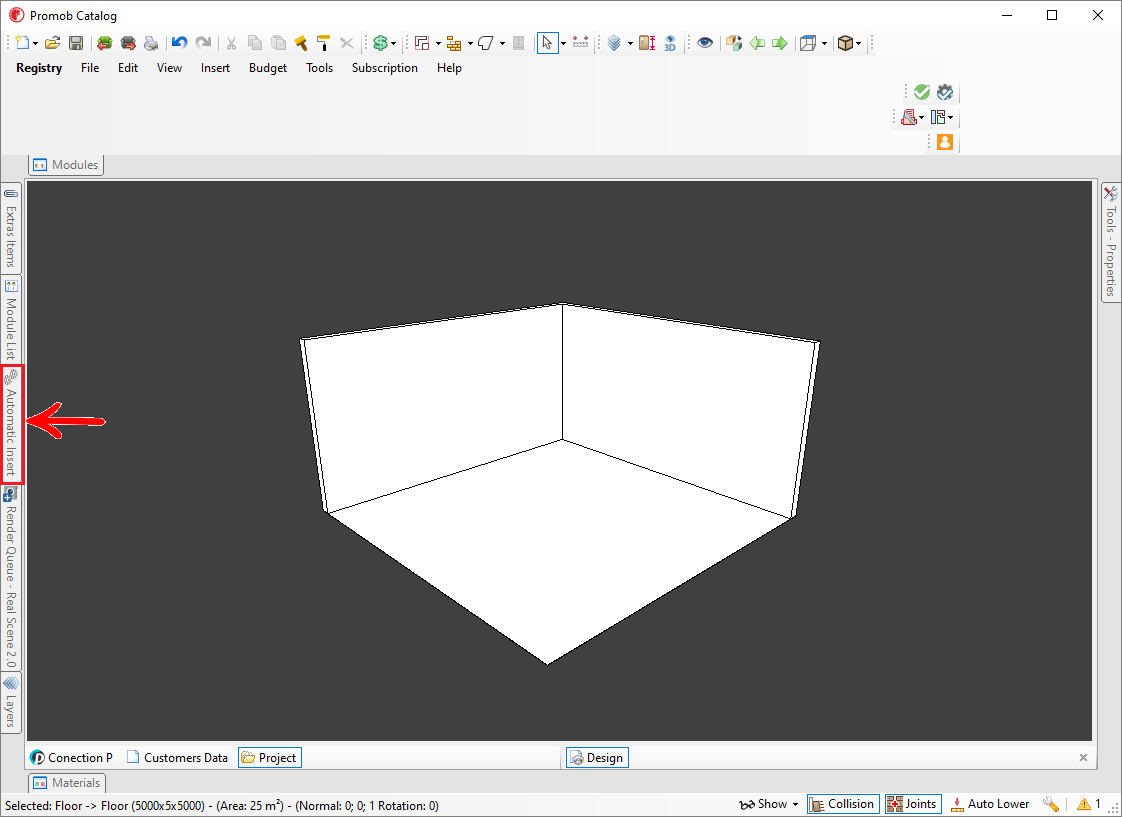1122x817 pixels.
Task: Click the floor plan walls icon
Action: coord(422,43)
